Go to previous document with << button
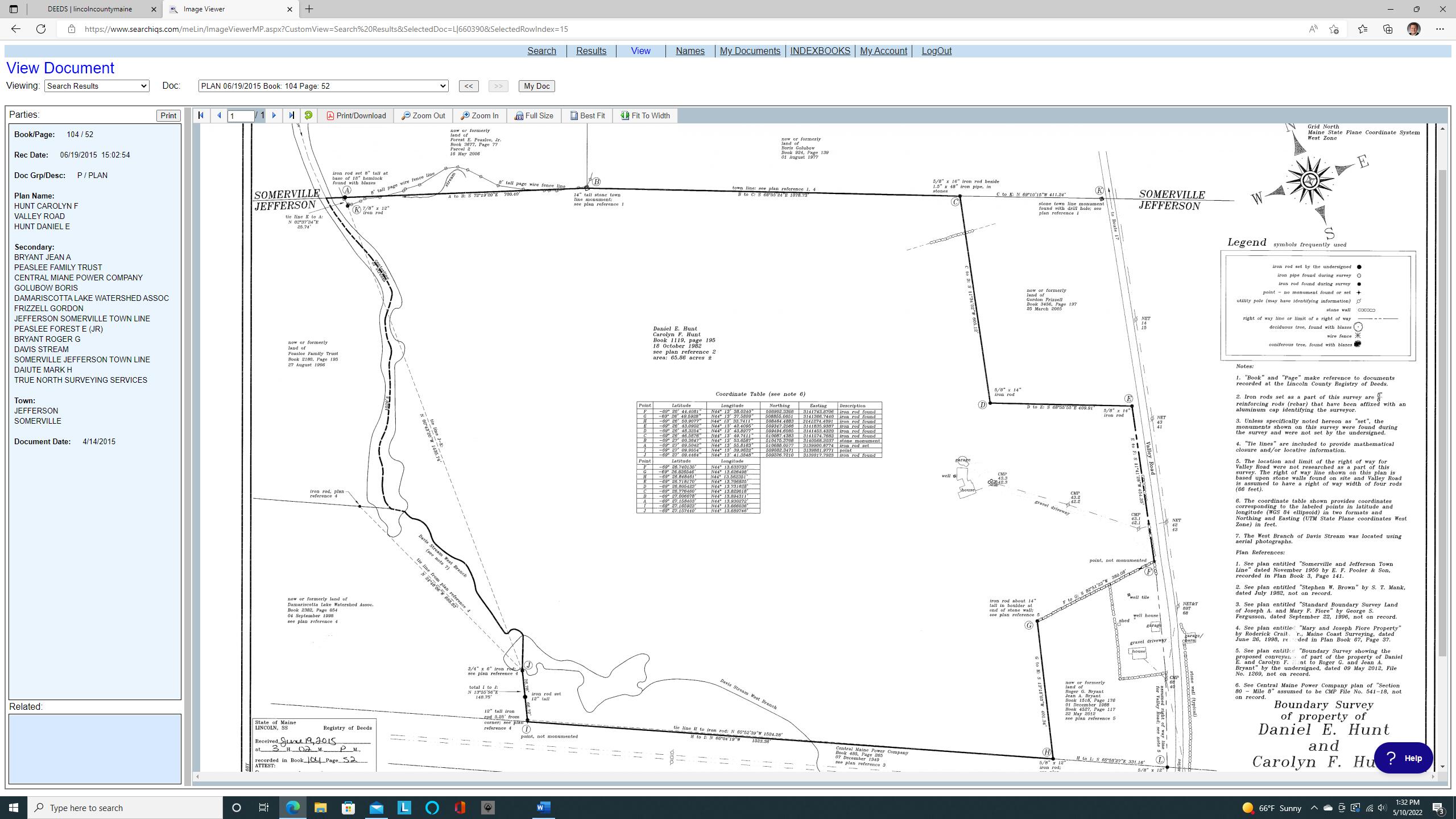The height and width of the screenshot is (819, 1456). pos(468,86)
